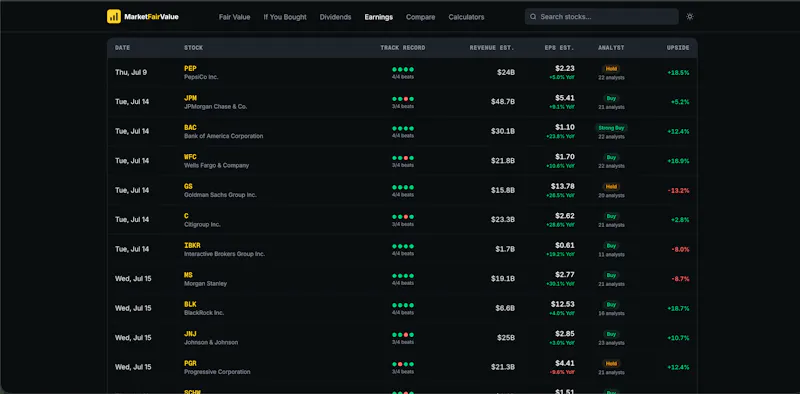Click the Date column header
The height and width of the screenshot is (394, 800).
pos(122,48)
